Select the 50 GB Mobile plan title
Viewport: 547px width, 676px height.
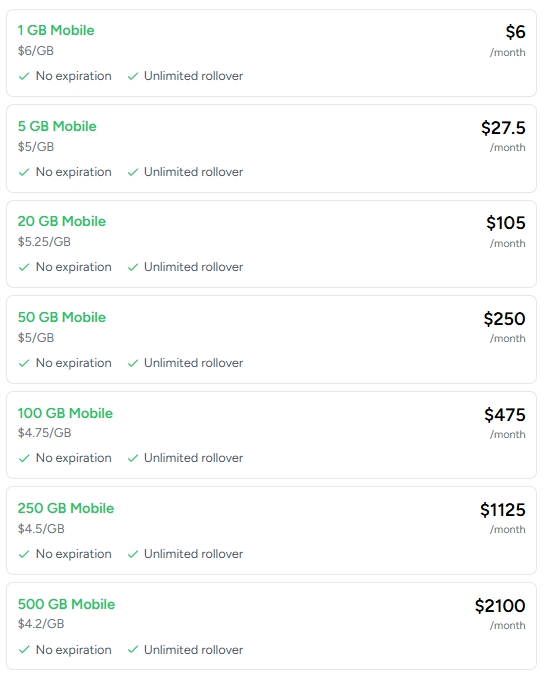point(62,317)
